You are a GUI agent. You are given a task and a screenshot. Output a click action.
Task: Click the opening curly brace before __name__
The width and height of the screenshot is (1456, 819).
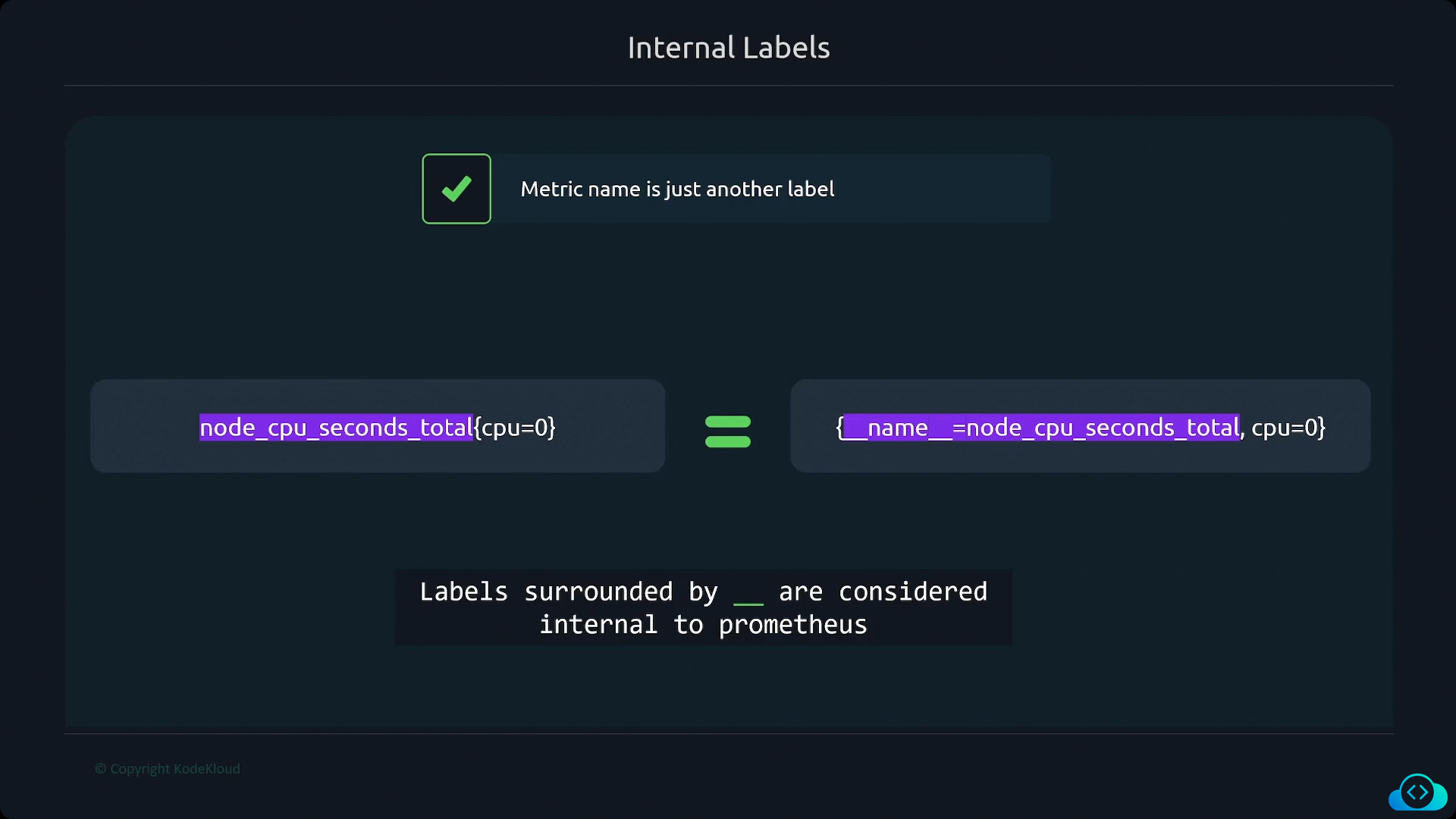pyautogui.click(x=839, y=427)
